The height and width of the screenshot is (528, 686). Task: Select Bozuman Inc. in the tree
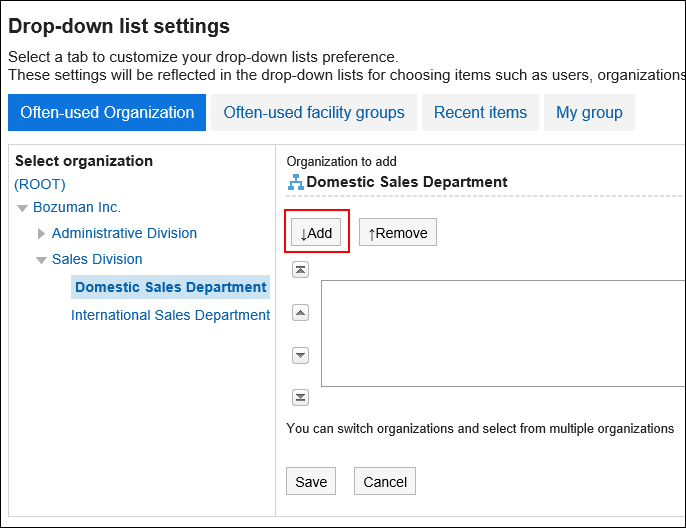[77, 207]
